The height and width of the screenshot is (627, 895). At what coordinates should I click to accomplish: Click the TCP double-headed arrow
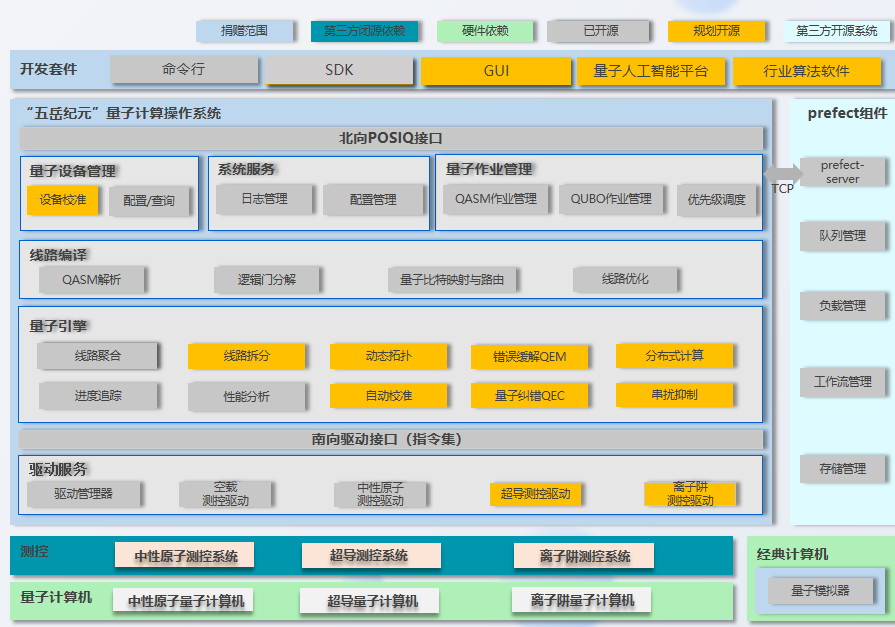[x=783, y=172]
